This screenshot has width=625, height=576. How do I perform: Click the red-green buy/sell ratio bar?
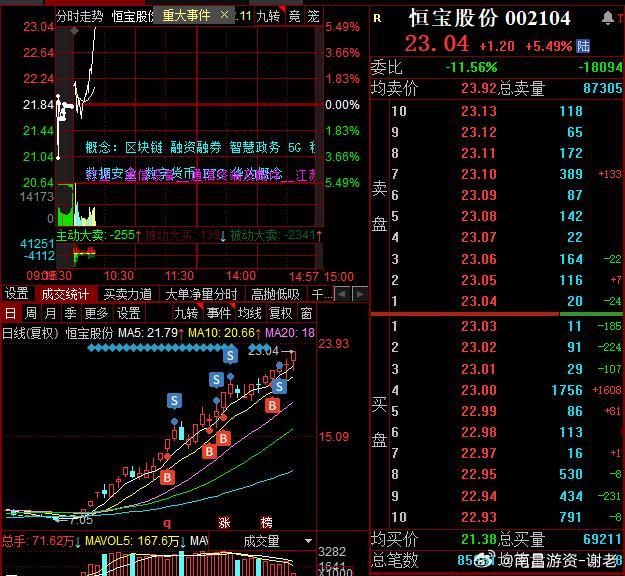[496, 314]
